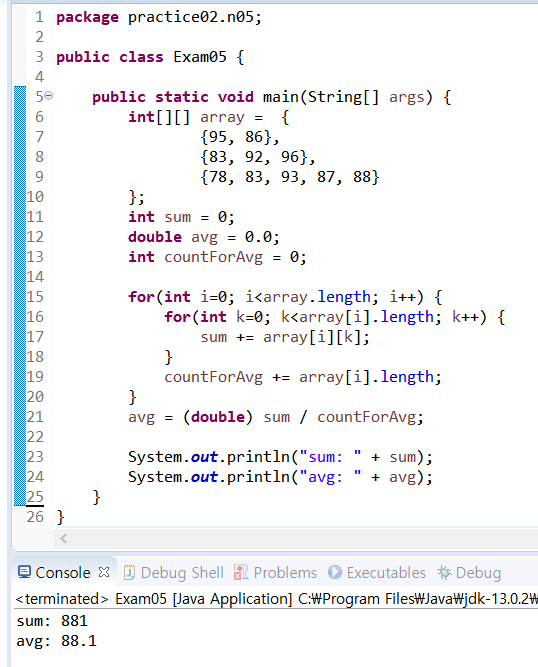This screenshot has width=538, height=667.
Task: Click the row '{95, 86},'
Action: click(239, 137)
